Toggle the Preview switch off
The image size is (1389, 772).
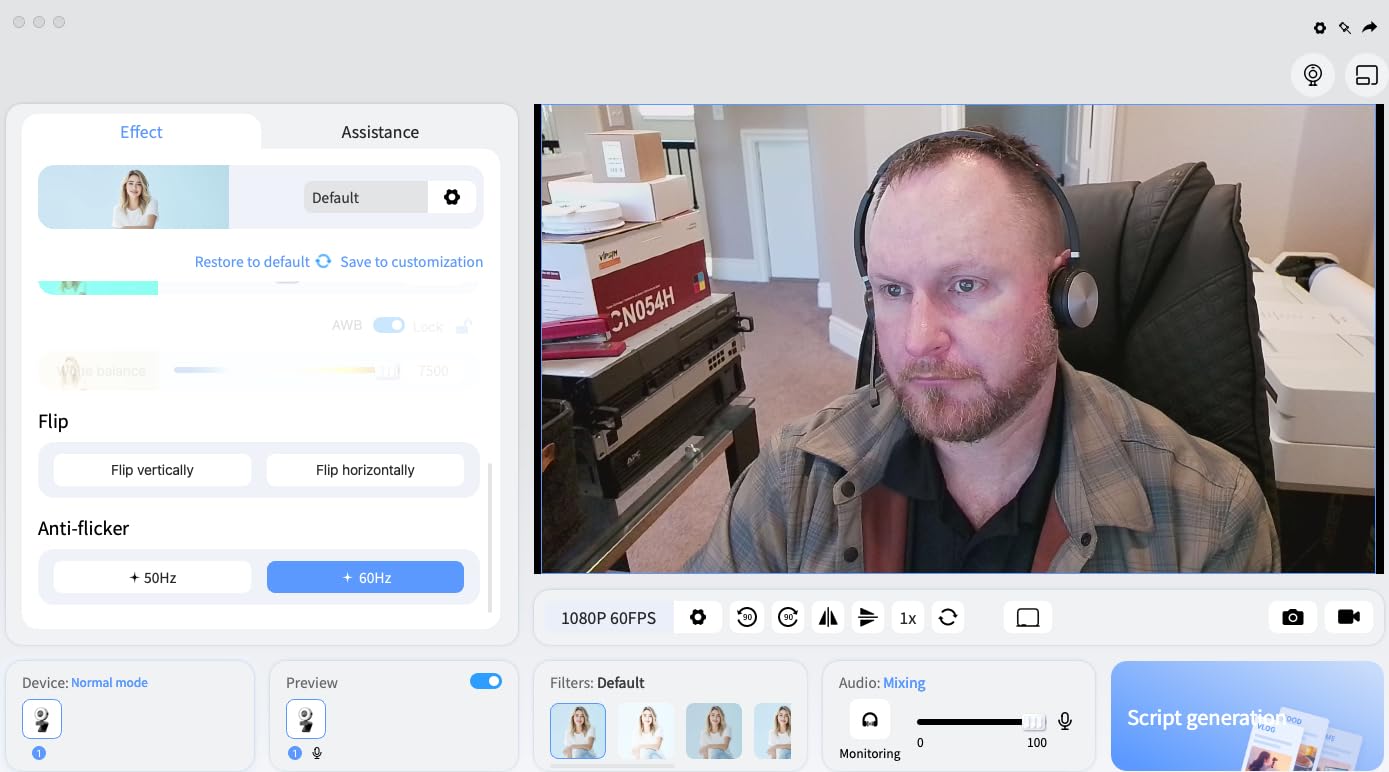pyautogui.click(x=486, y=681)
